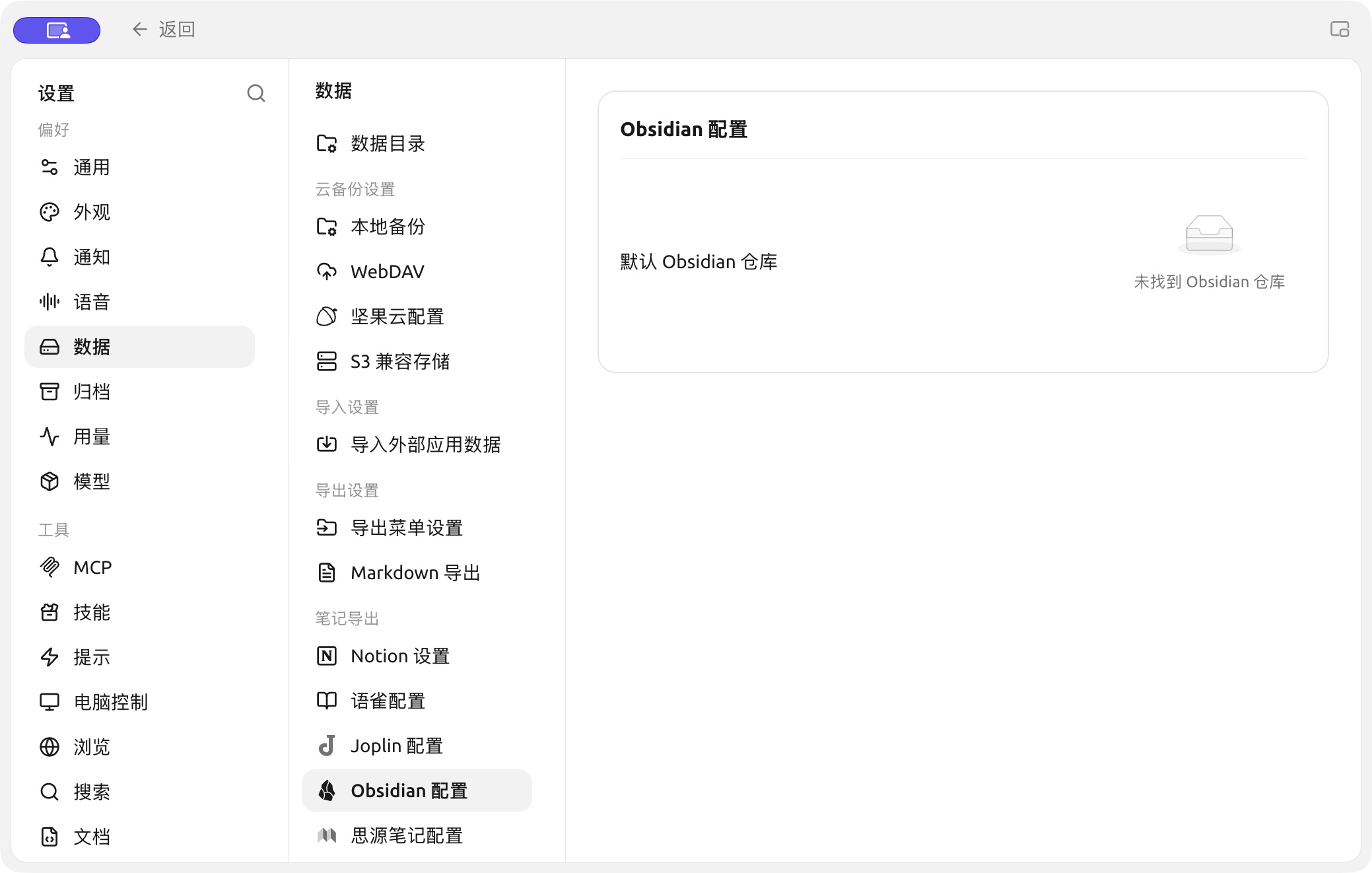This screenshot has width=1372, height=873.
Task: Click the window layout icon top right
Action: (1340, 29)
